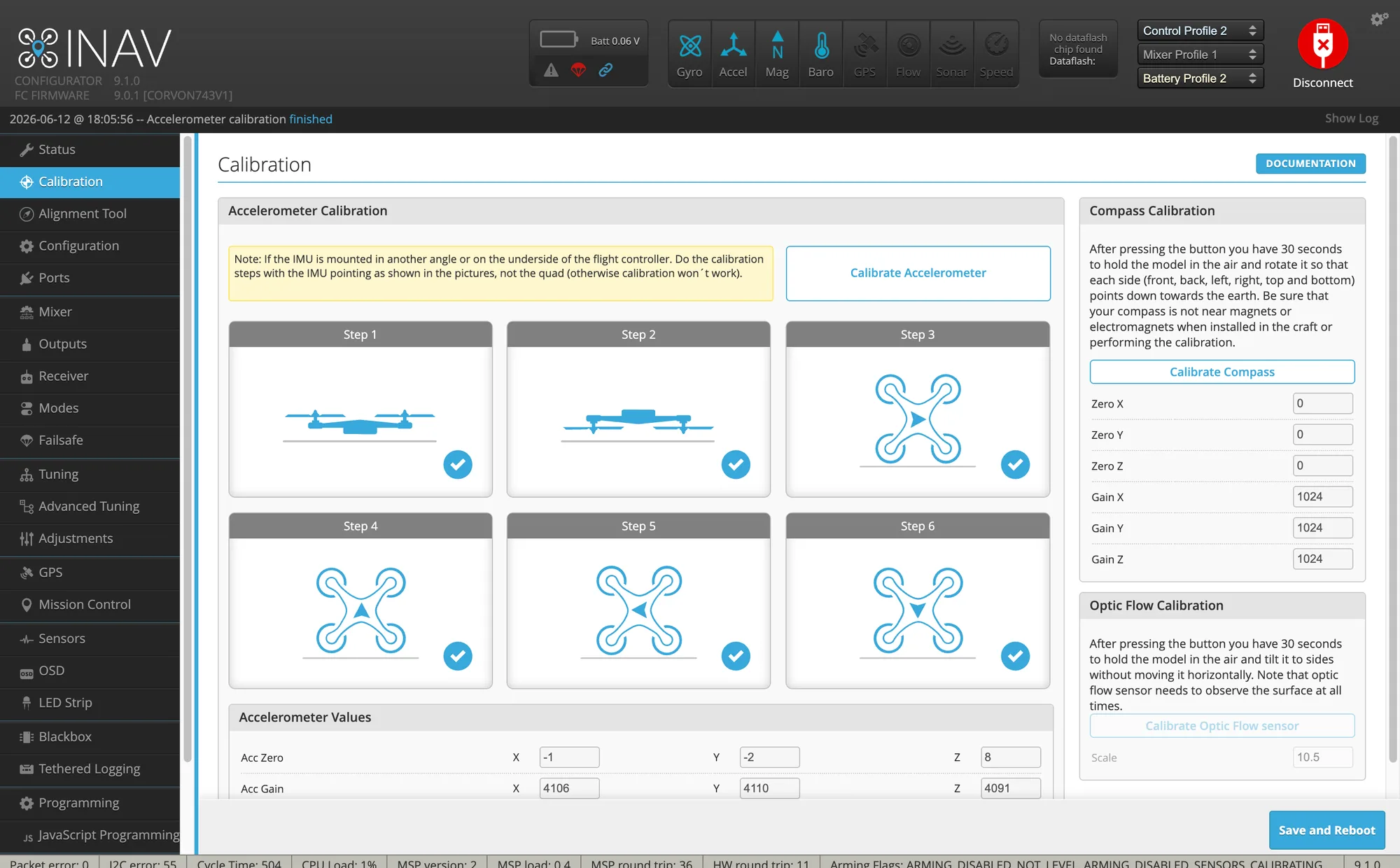Click the Zero X input field
The image size is (1400, 868).
pos(1322,403)
